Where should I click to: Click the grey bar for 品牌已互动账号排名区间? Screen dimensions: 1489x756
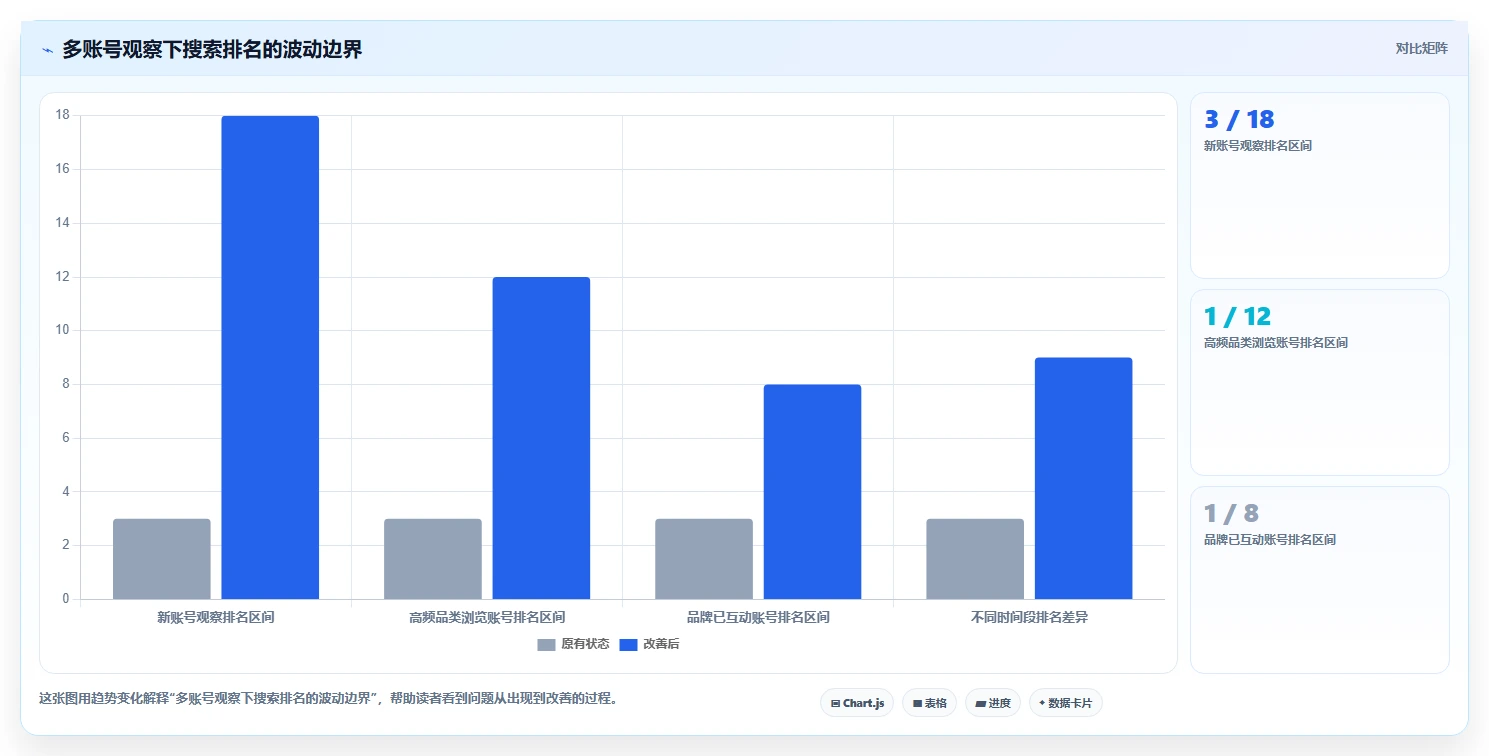click(x=704, y=559)
